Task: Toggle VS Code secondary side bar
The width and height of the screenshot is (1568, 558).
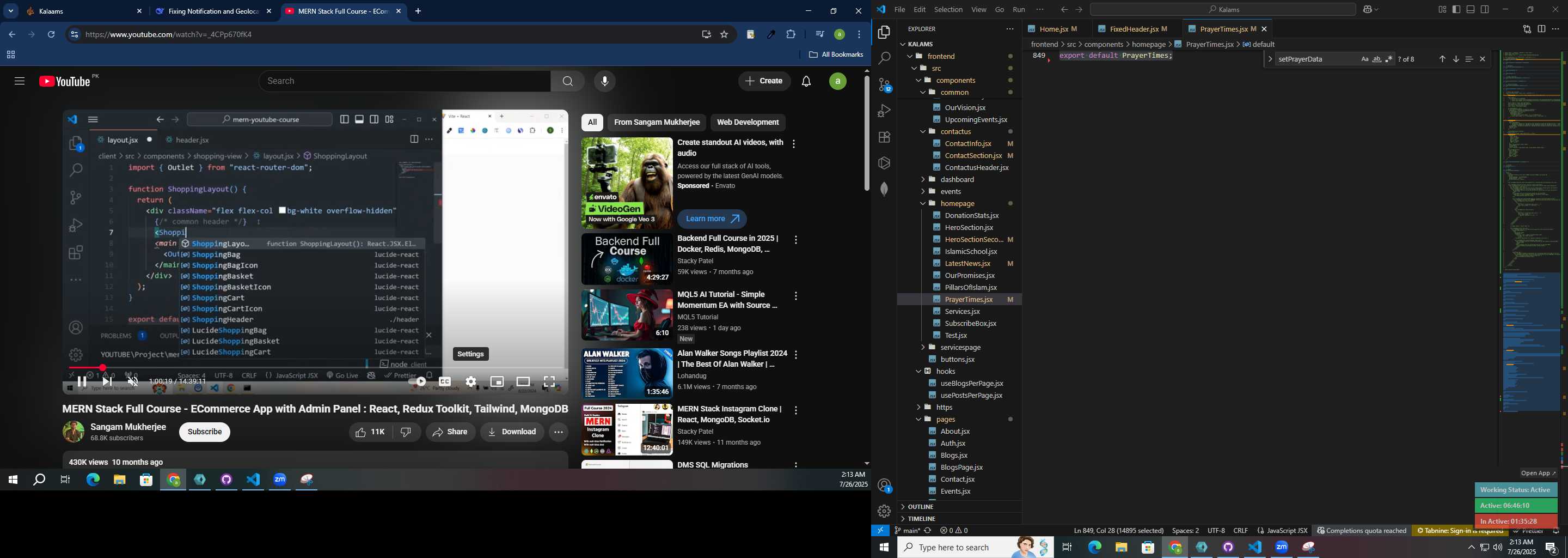Action: (1485, 10)
